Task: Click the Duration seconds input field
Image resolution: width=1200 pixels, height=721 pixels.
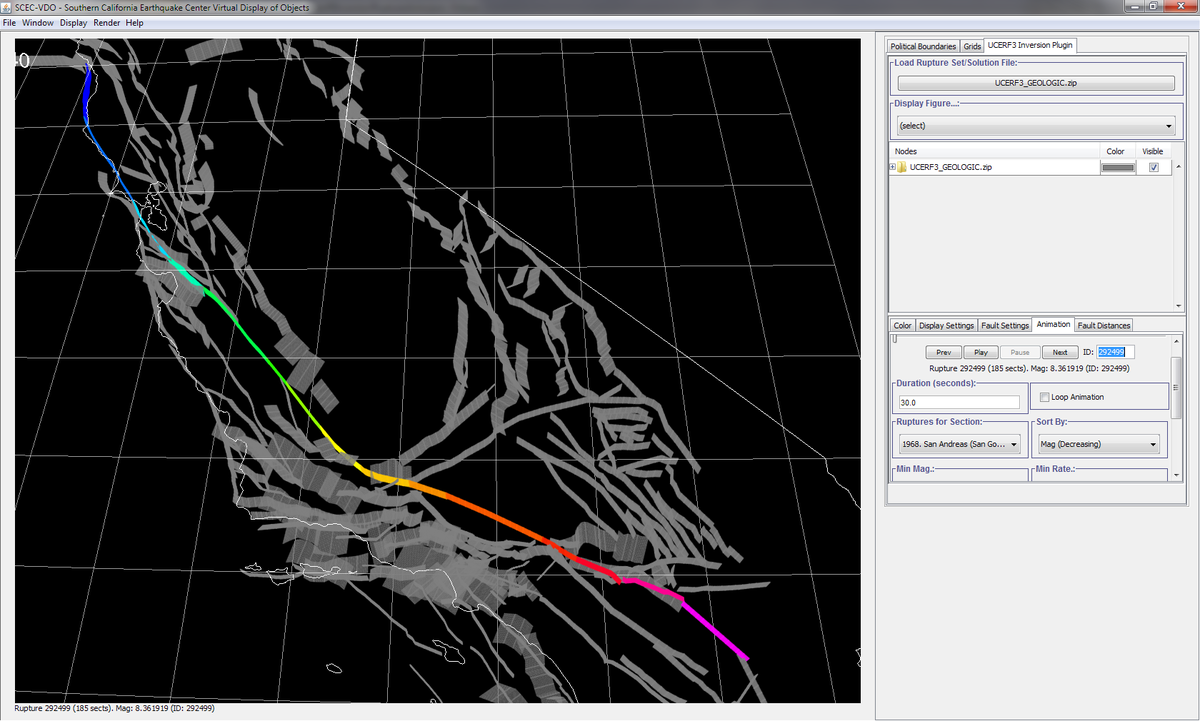Action: [x=958, y=402]
